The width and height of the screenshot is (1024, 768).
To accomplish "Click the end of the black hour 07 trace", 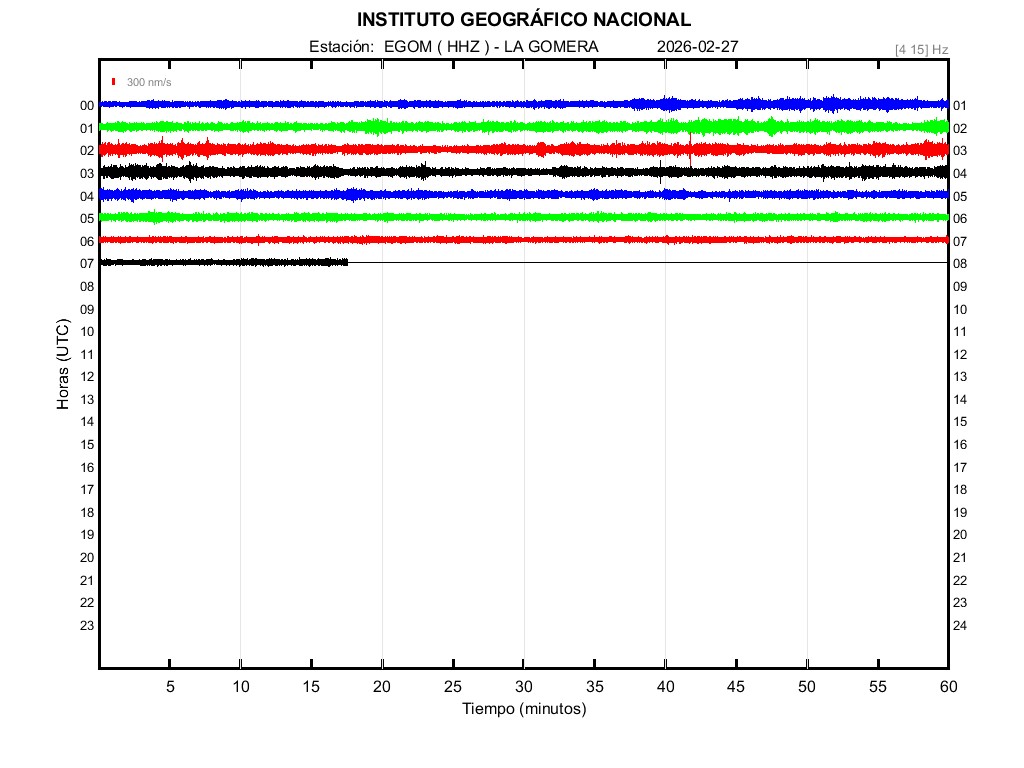I will (x=346, y=262).
